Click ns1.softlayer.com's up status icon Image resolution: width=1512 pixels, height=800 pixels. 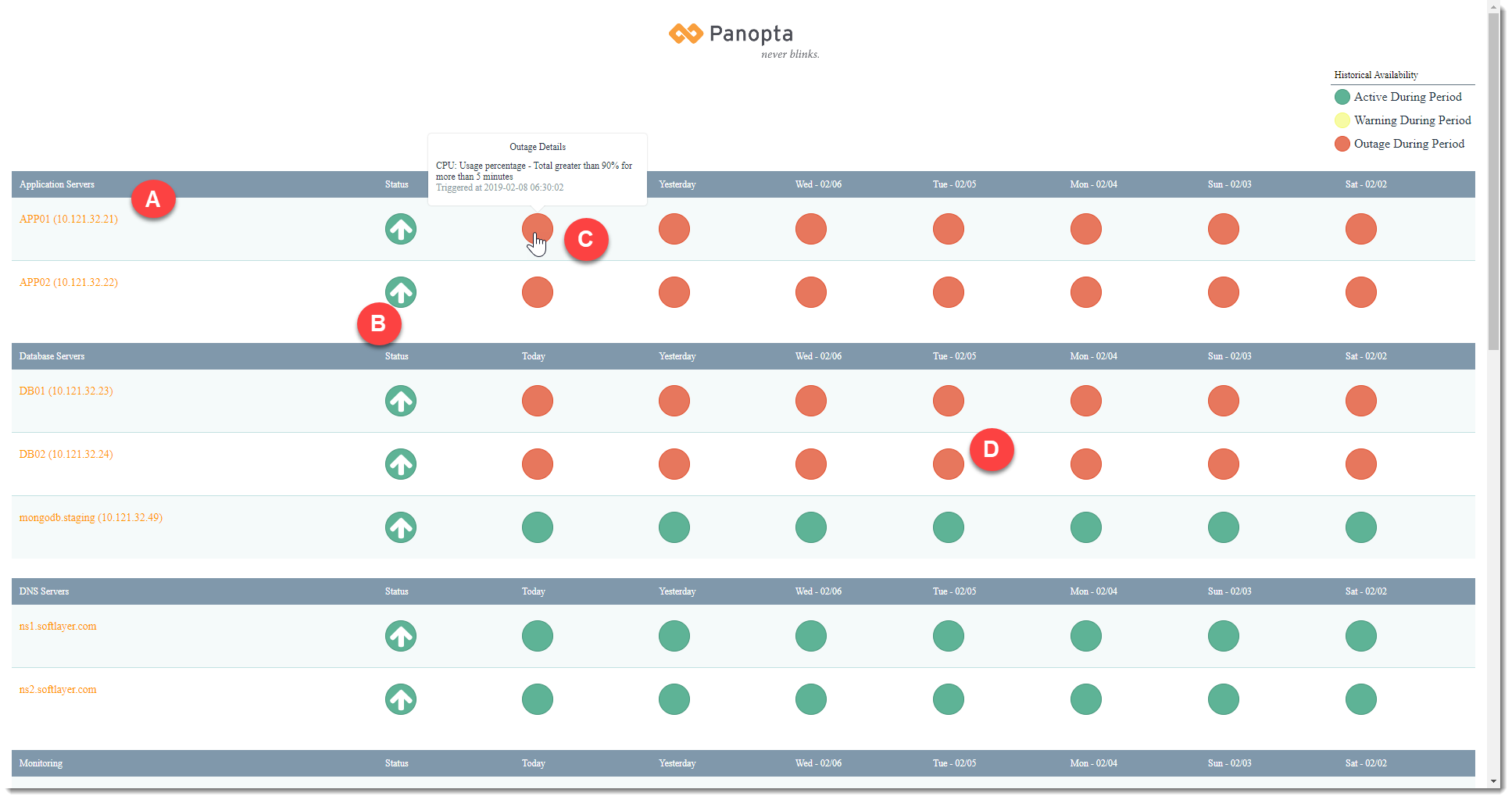pyautogui.click(x=401, y=636)
